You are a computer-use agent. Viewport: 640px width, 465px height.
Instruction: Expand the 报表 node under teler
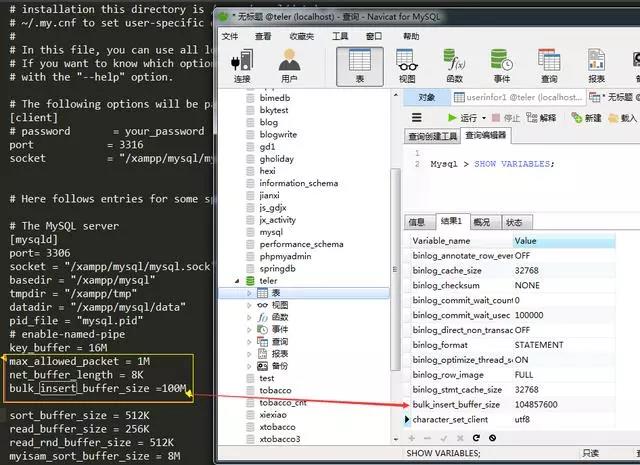click(x=249, y=354)
